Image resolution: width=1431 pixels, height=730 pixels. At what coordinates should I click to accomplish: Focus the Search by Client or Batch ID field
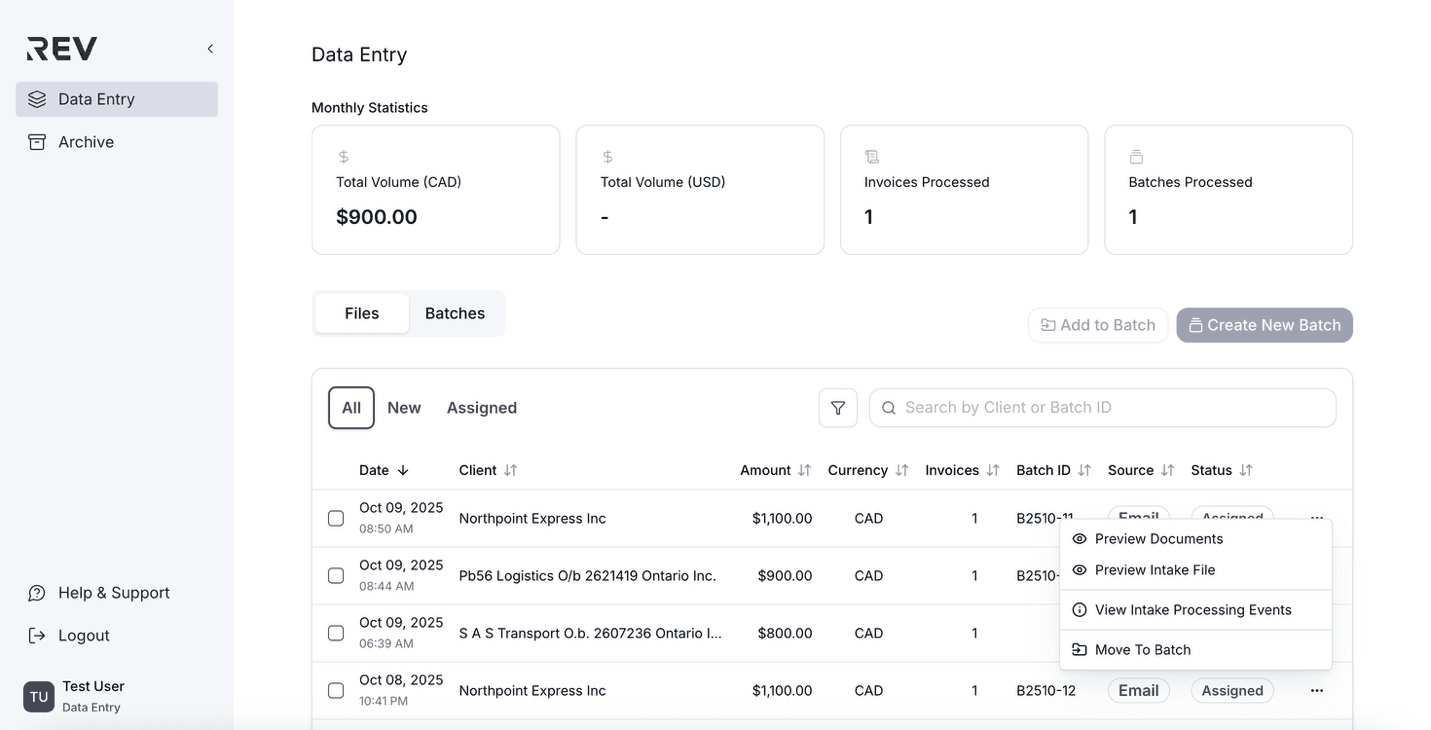pyautogui.click(x=1102, y=408)
